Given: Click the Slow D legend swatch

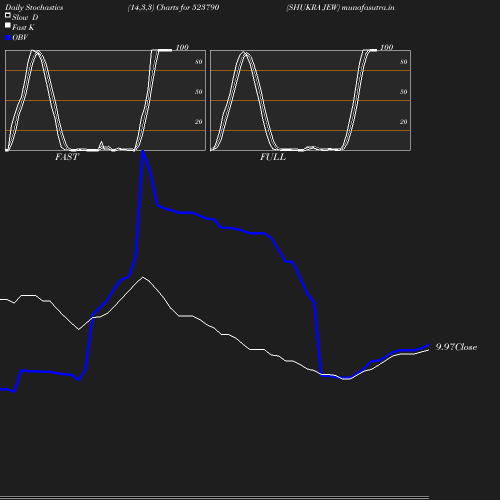Looking at the screenshot, I should pos(8,15).
